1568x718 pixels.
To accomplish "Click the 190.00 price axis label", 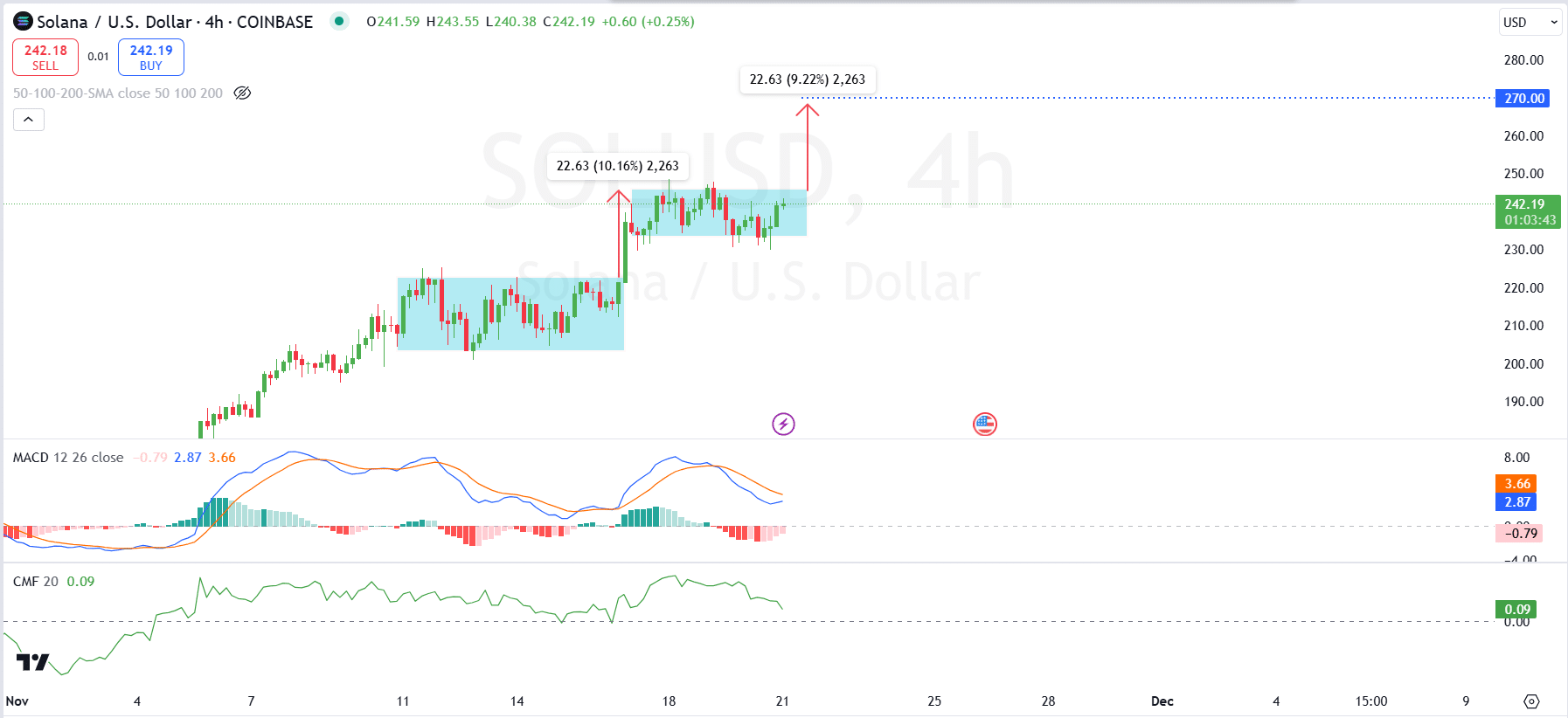I will (x=1523, y=402).
